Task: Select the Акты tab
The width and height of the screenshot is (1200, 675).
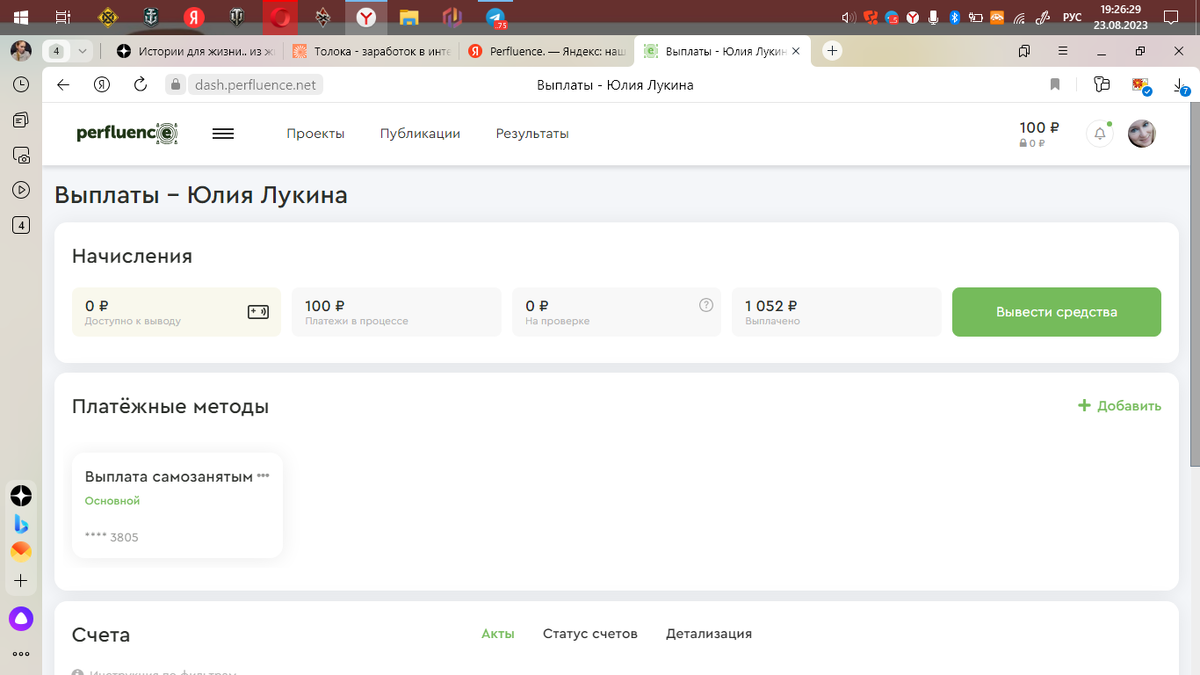Action: click(498, 633)
